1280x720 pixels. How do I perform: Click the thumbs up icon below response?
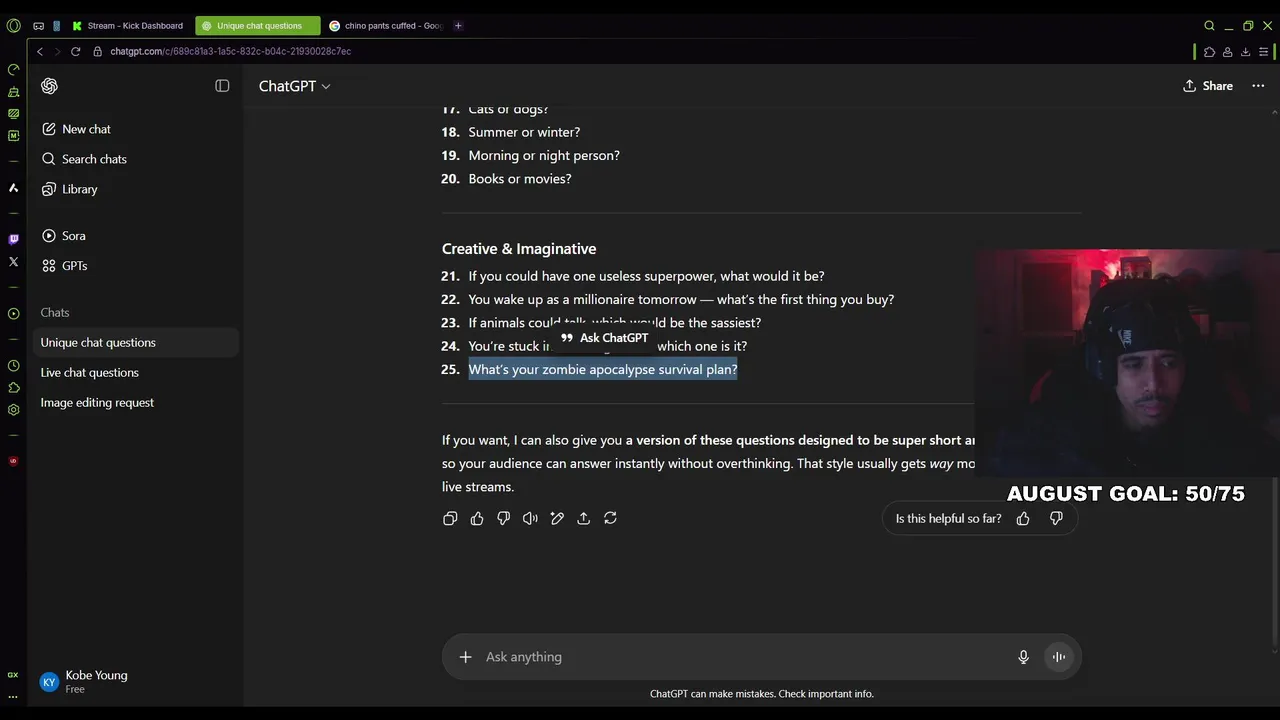pos(477,518)
